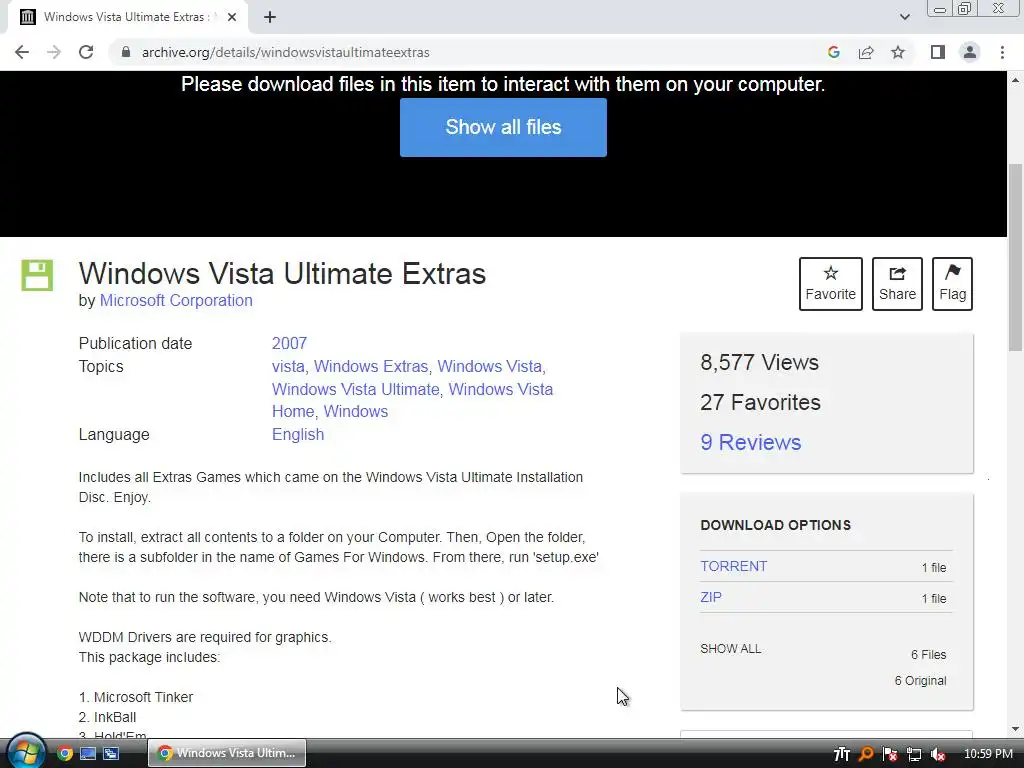Click the magnifier tray icon
Image resolution: width=1024 pixels, height=768 pixels.
(866, 754)
